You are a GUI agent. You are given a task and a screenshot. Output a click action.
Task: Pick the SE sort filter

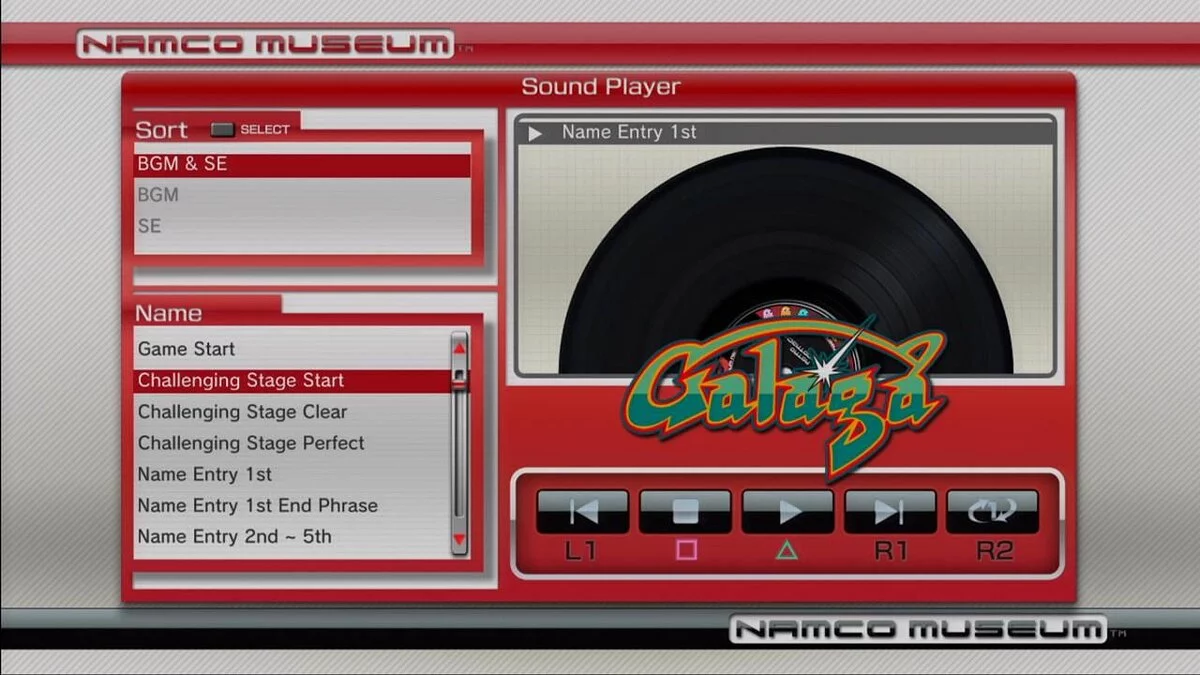pos(302,226)
